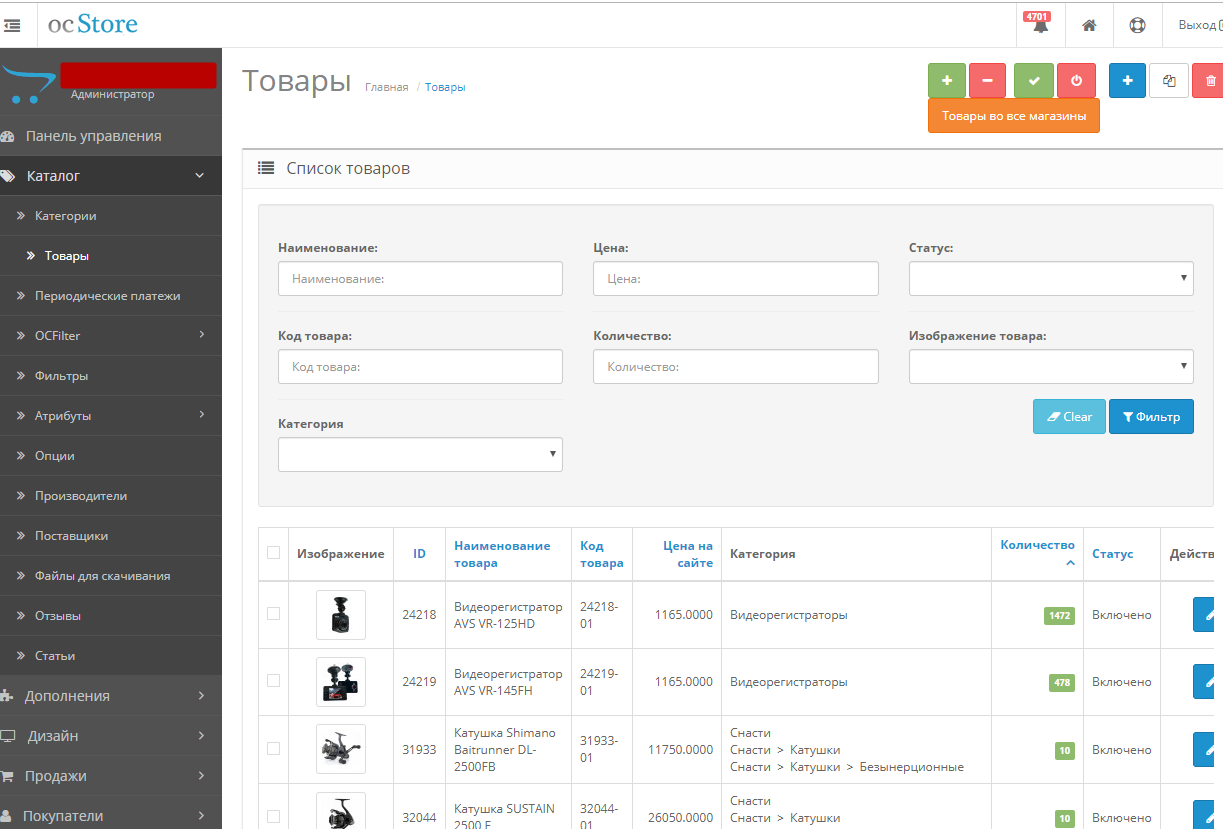Click the green plus button
Image resolution: width=1223 pixels, height=829 pixels.
click(947, 81)
